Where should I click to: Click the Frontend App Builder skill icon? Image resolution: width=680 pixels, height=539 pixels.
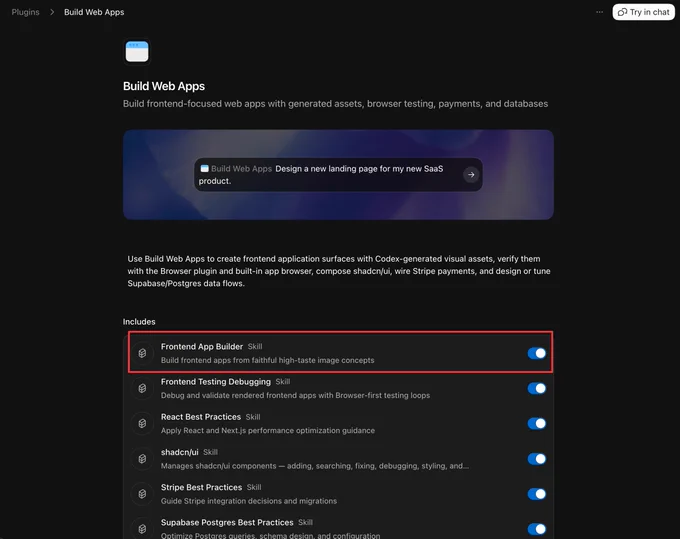coord(142,353)
